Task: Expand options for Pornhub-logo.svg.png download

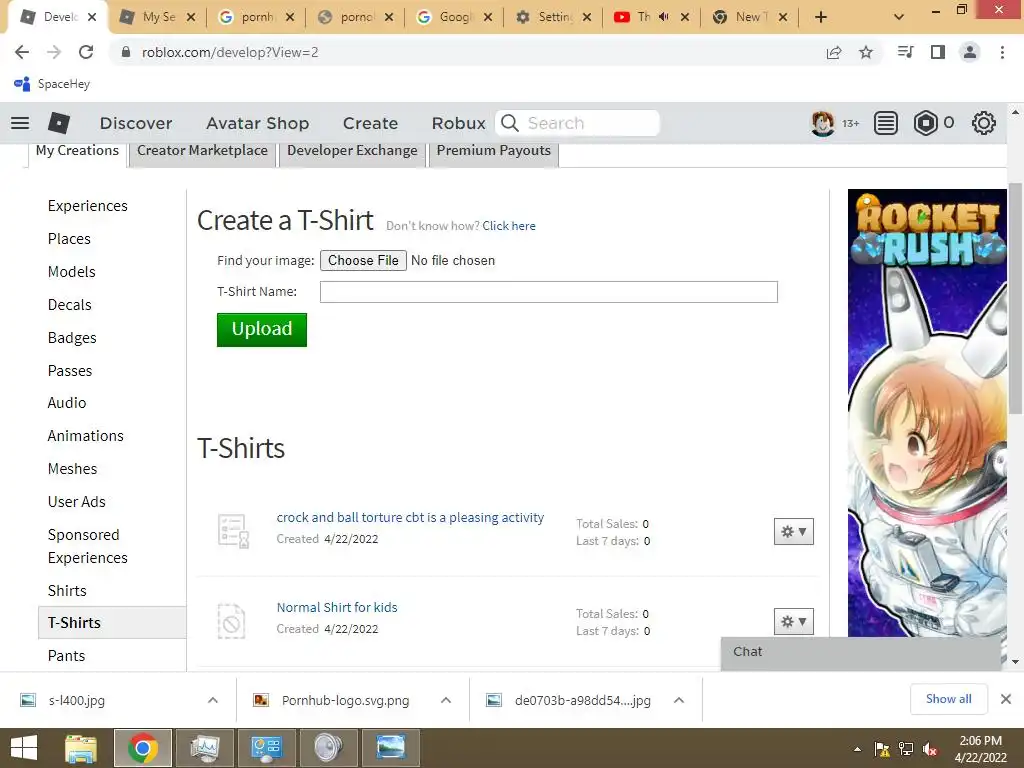Action: (x=446, y=700)
